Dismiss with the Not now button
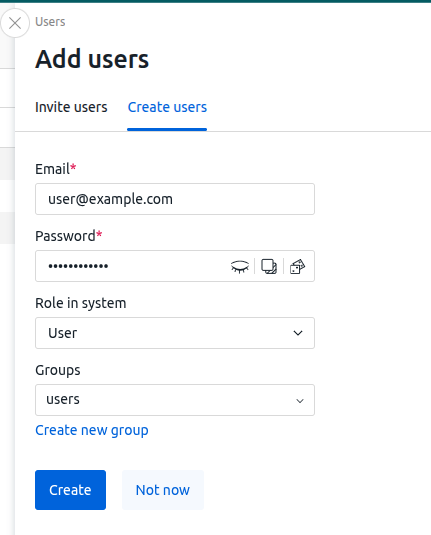This screenshot has height=535, width=431. click(163, 490)
